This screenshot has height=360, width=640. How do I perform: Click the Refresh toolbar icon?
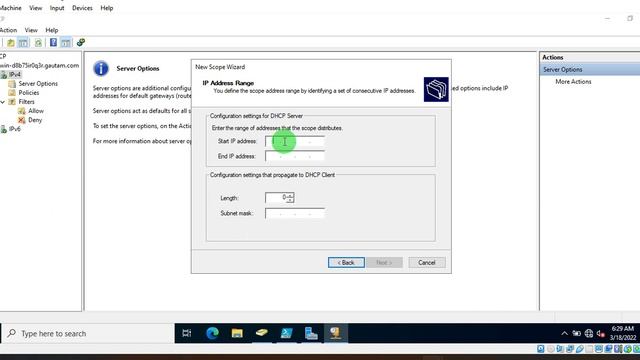pyautogui.click(x=38, y=42)
